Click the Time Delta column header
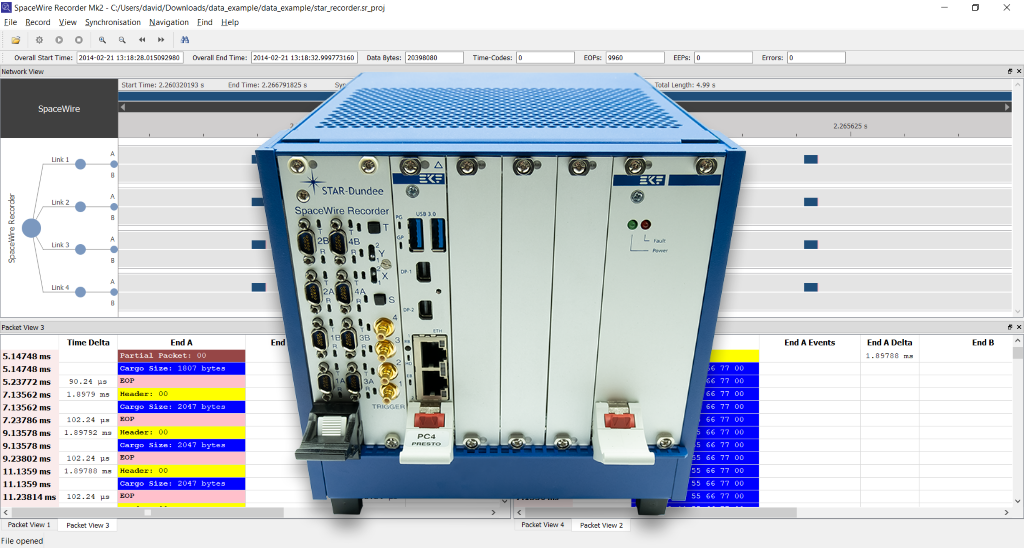The height and width of the screenshot is (548, 1024). [88, 342]
